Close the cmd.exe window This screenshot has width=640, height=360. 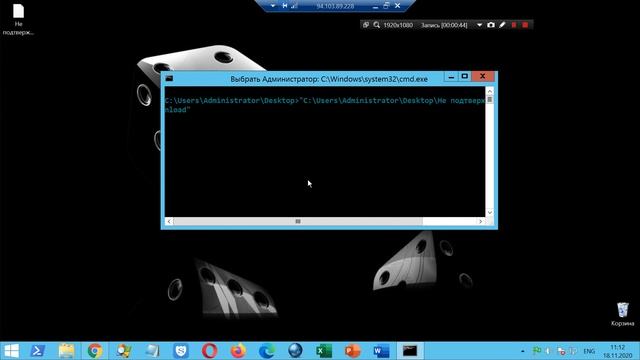pyautogui.click(x=482, y=76)
